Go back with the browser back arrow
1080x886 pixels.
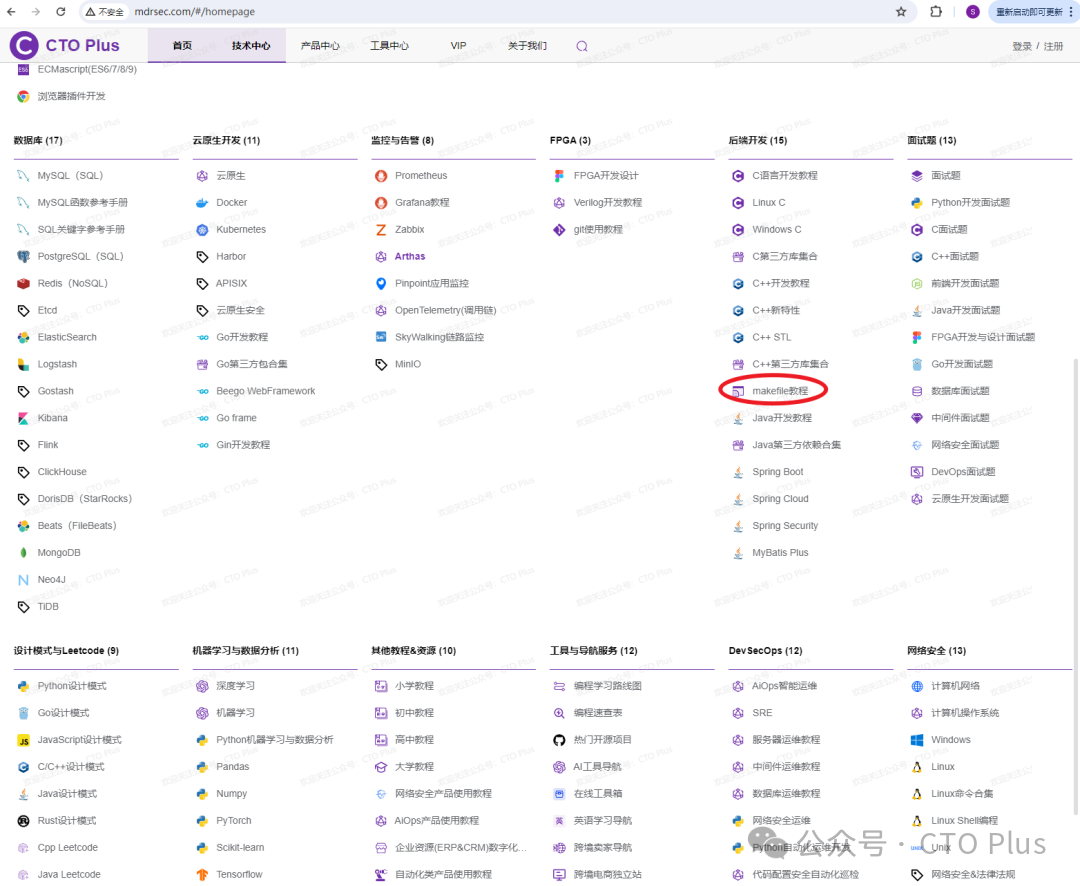[12, 12]
